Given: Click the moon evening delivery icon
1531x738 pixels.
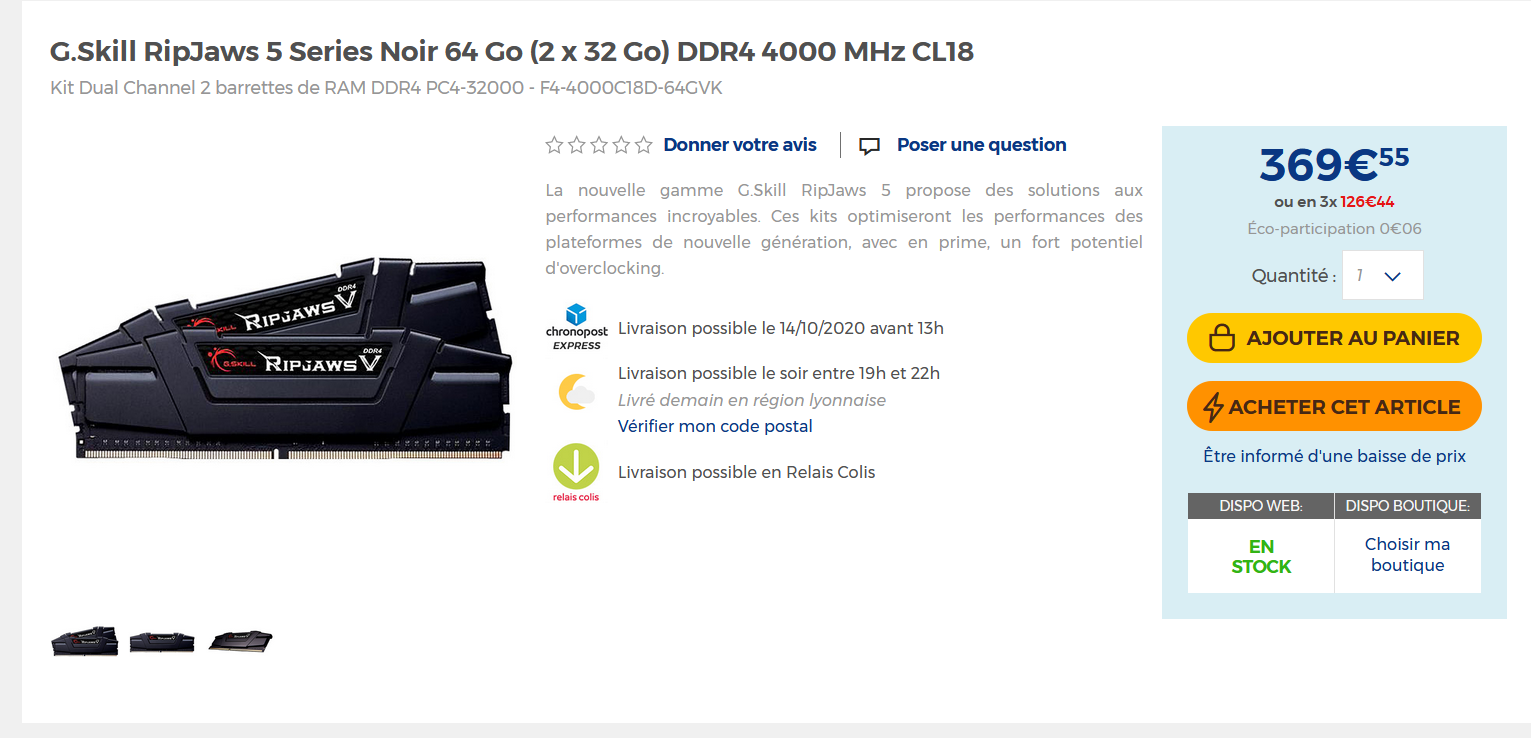Looking at the screenshot, I should click(577, 391).
